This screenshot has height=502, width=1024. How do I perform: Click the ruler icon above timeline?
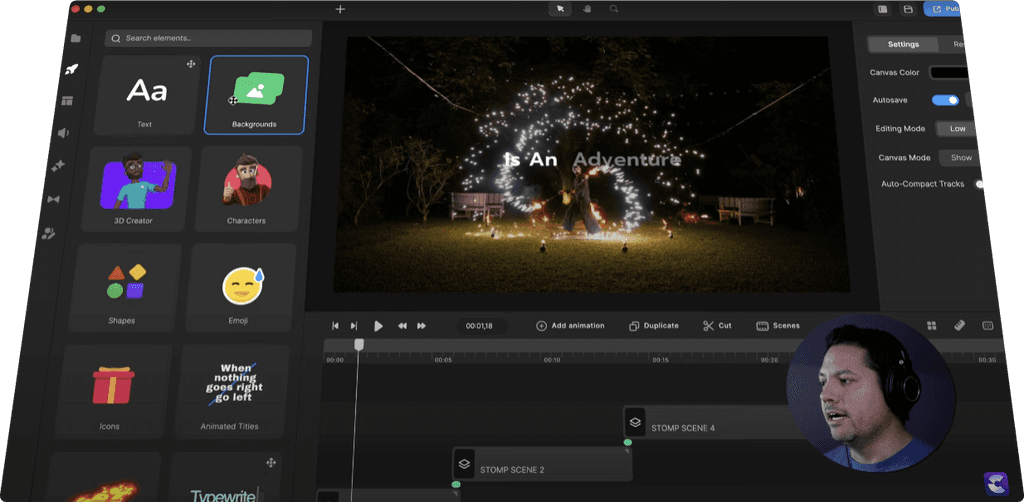(959, 325)
